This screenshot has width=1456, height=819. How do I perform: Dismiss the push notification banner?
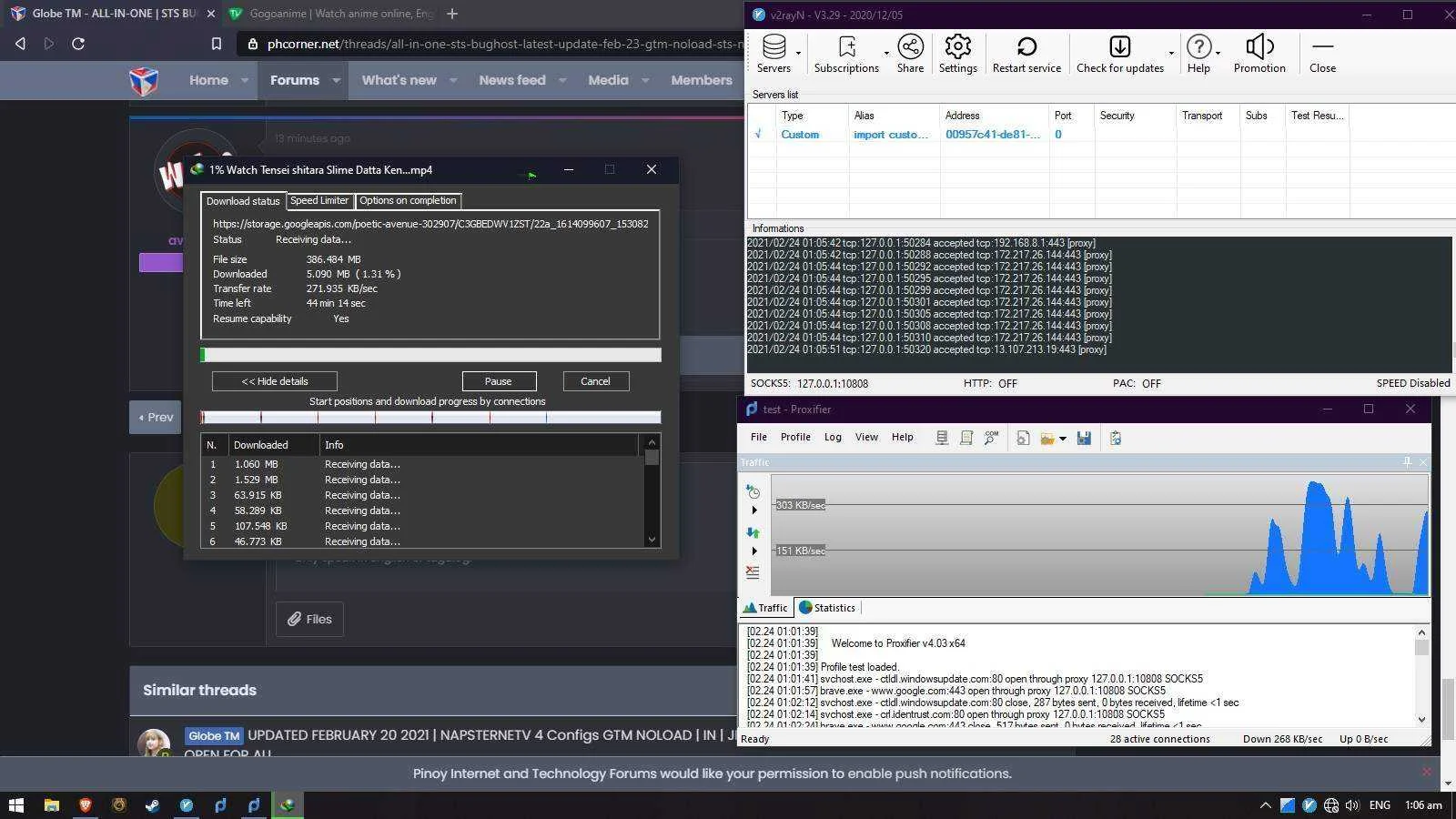click(1426, 772)
